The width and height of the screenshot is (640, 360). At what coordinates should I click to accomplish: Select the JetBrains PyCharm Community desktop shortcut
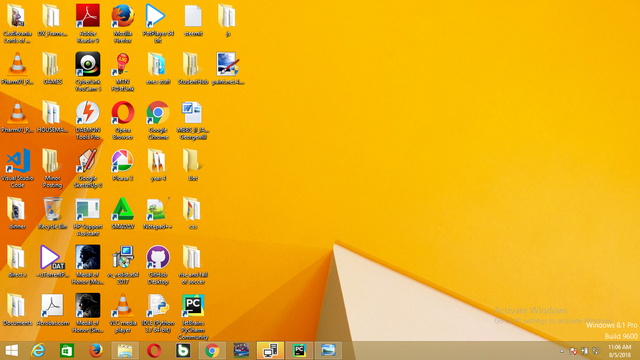[x=193, y=316]
